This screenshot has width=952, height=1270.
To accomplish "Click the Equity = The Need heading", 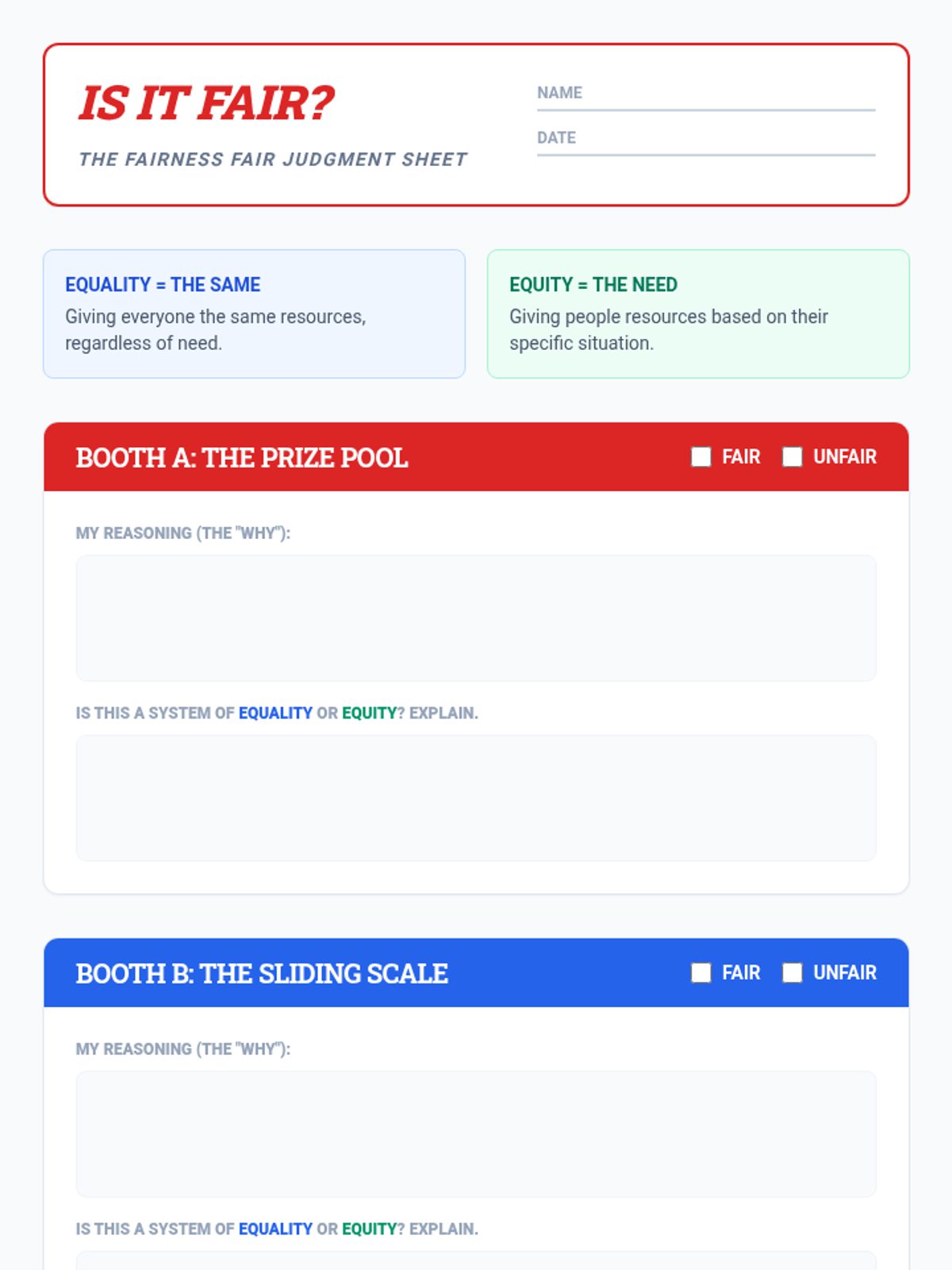I will [593, 285].
